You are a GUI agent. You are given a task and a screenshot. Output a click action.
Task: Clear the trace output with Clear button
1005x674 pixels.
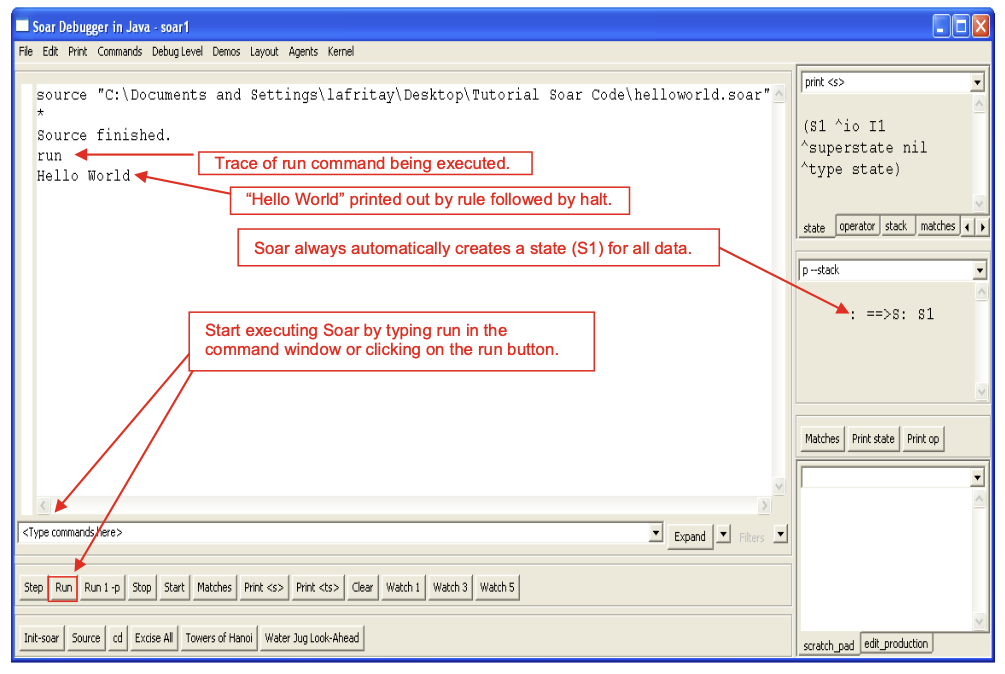[361, 587]
